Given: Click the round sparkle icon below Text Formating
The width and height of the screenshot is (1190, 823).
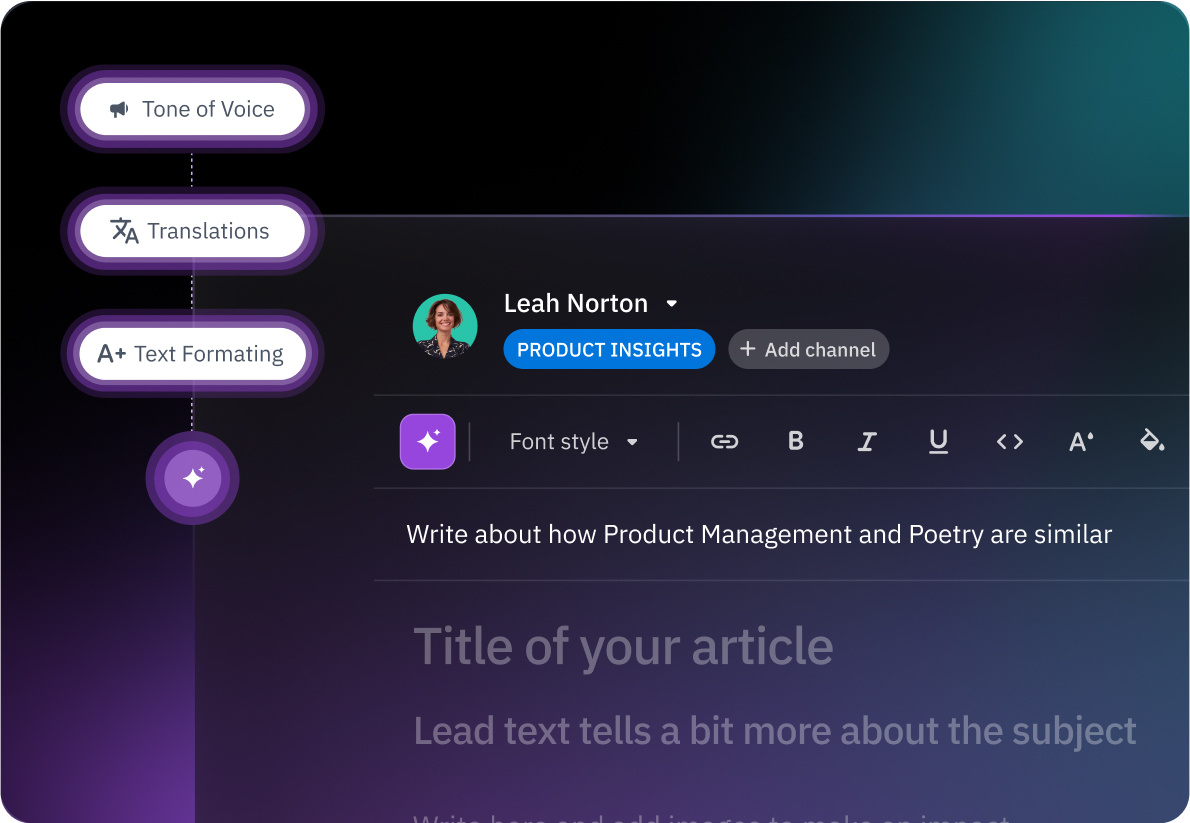Looking at the screenshot, I should pos(192,478).
